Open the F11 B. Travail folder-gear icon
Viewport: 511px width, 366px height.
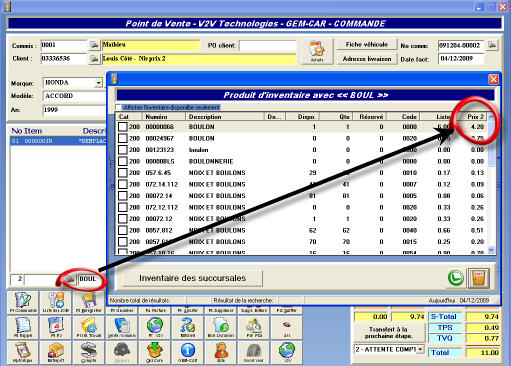click(x=88, y=327)
